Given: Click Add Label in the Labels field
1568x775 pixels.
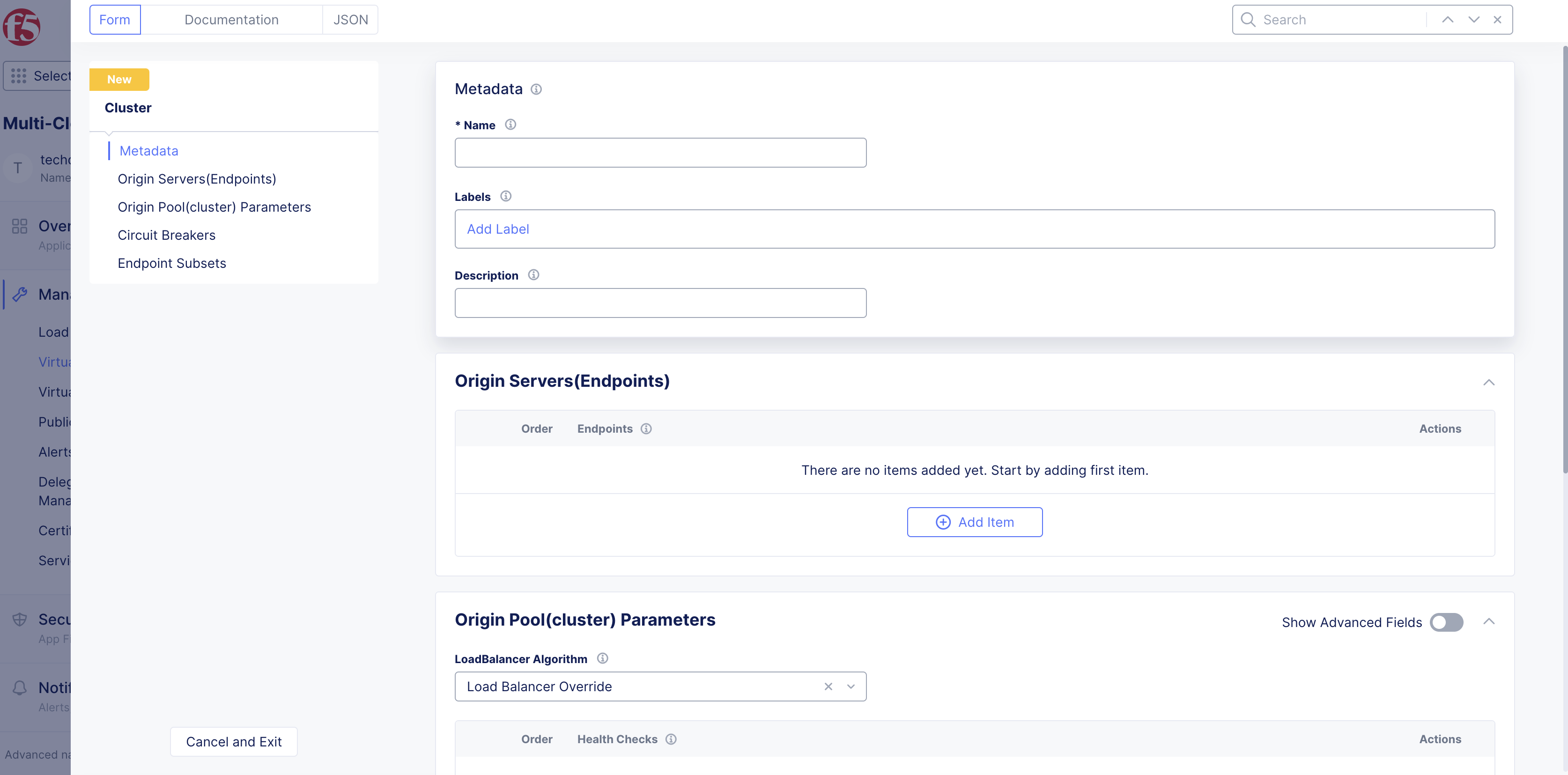Looking at the screenshot, I should pos(498,229).
